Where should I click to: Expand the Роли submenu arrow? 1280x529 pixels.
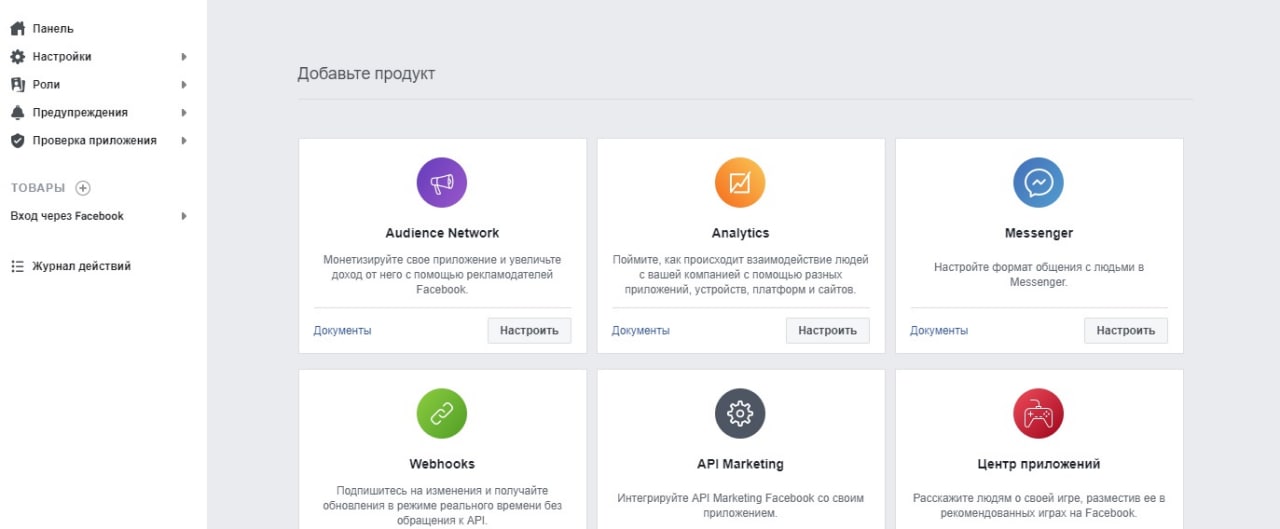point(184,85)
